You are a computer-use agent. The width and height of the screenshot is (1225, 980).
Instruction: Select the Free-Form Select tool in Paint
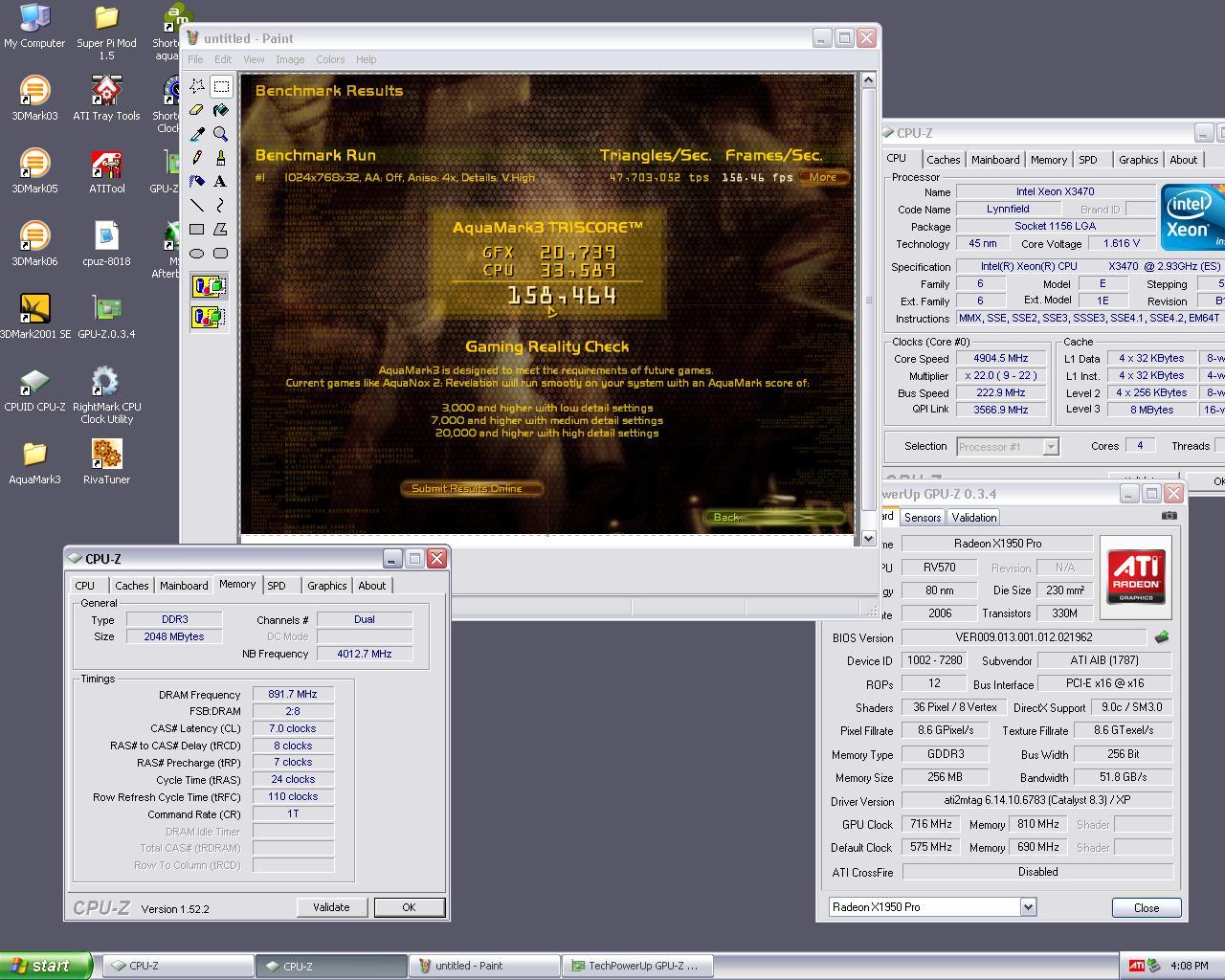(x=197, y=86)
